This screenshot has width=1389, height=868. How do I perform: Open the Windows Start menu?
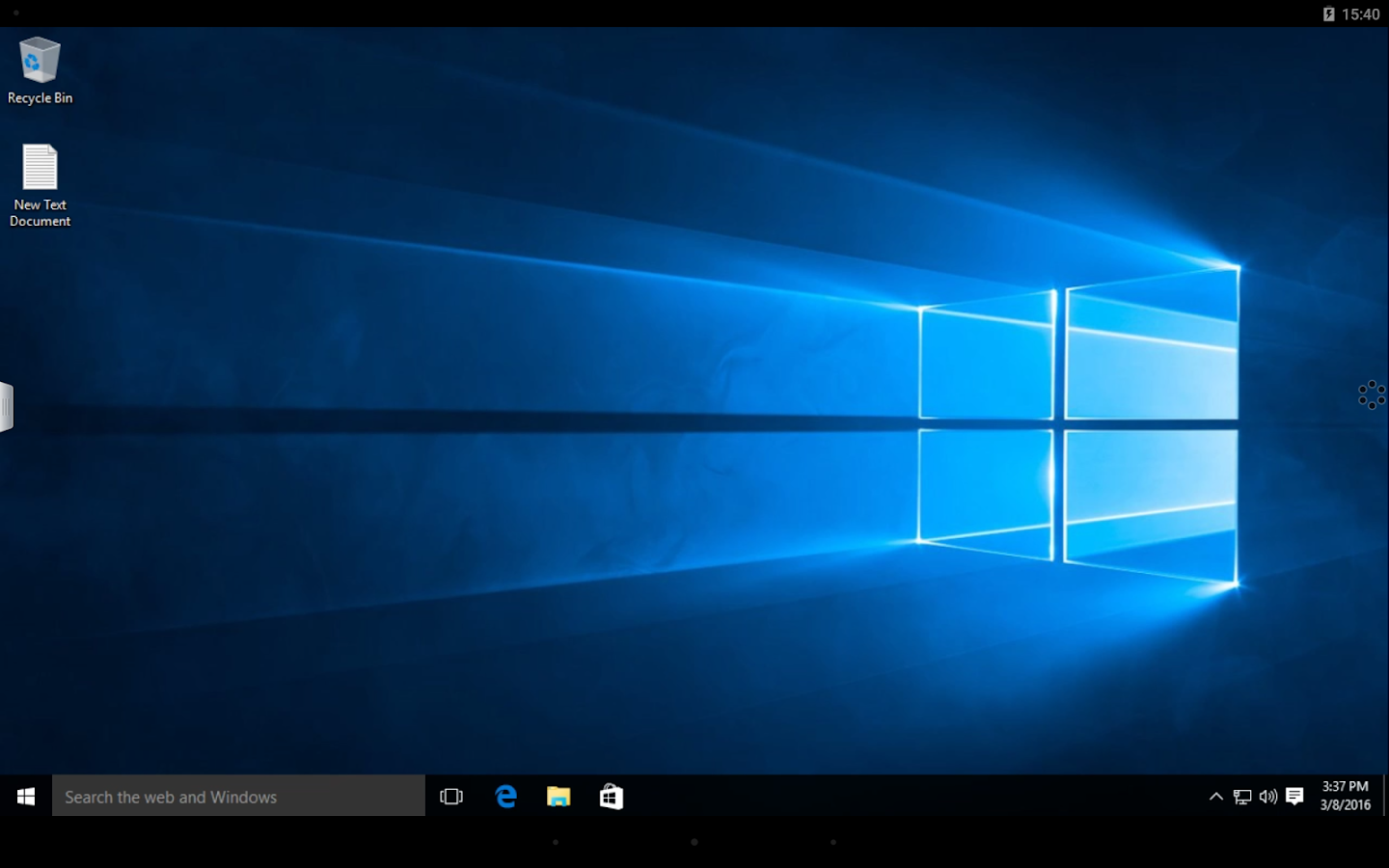point(26,797)
